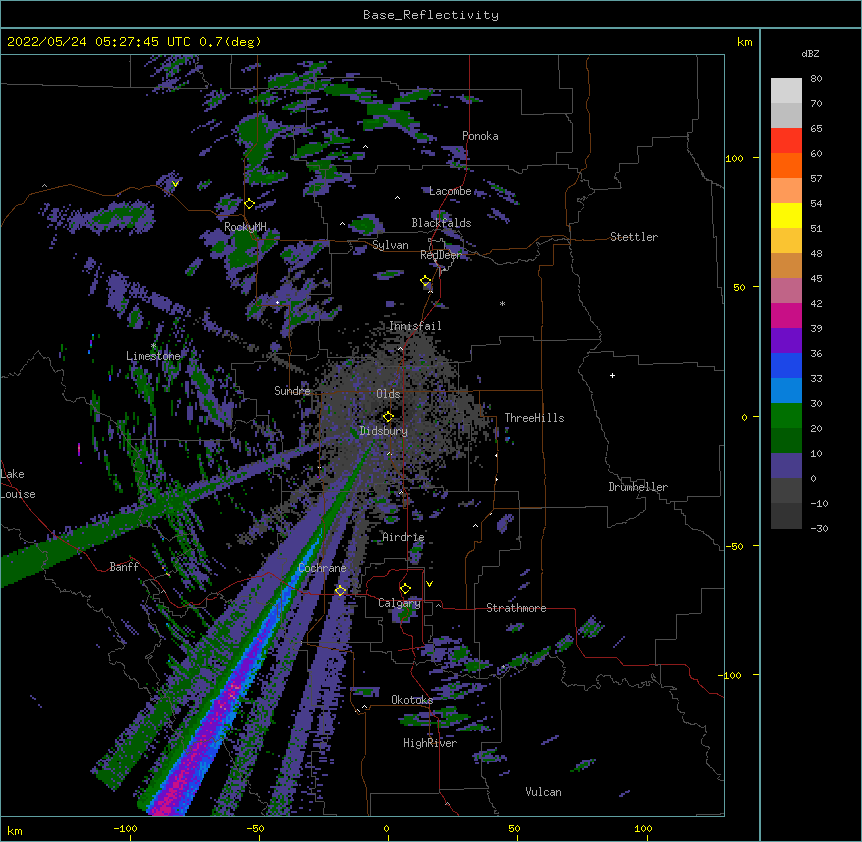Click the Lacombe town label

point(450,191)
